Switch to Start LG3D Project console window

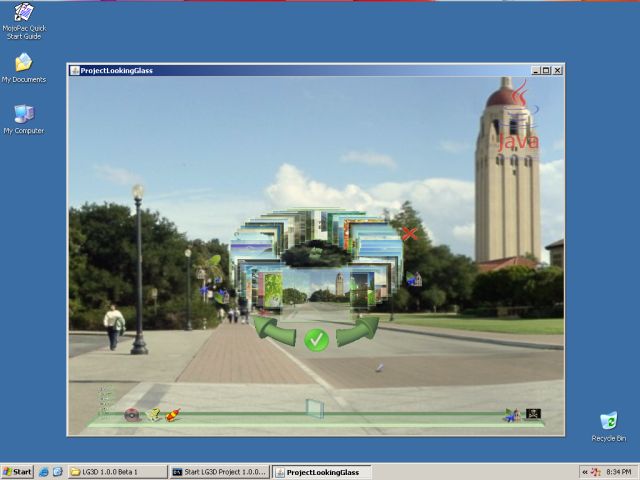coord(220,472)
